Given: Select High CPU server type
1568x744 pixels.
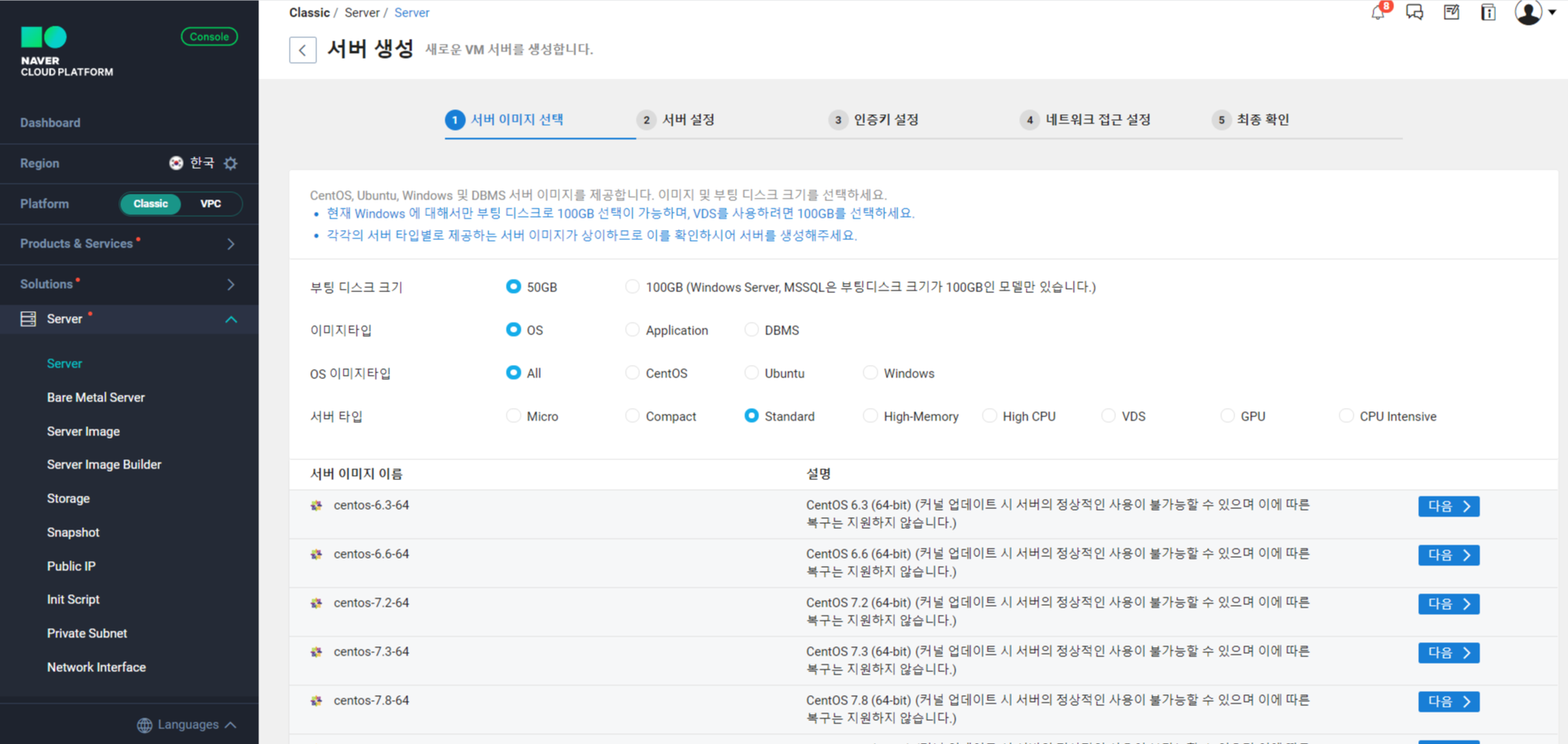Looking at the screenshot, I should click(989, 415).
